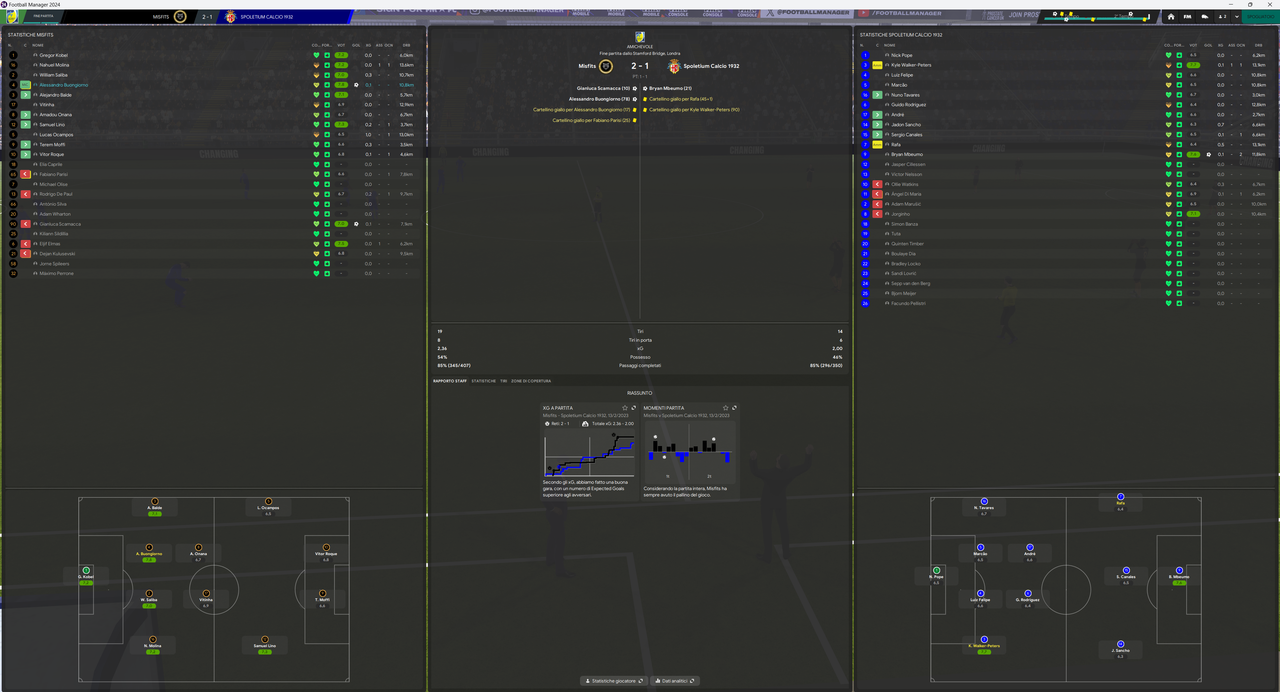1280x692 pixels.
Task: Open the Tiri tab
Action: pyautogui.click(x=504, y=381)
